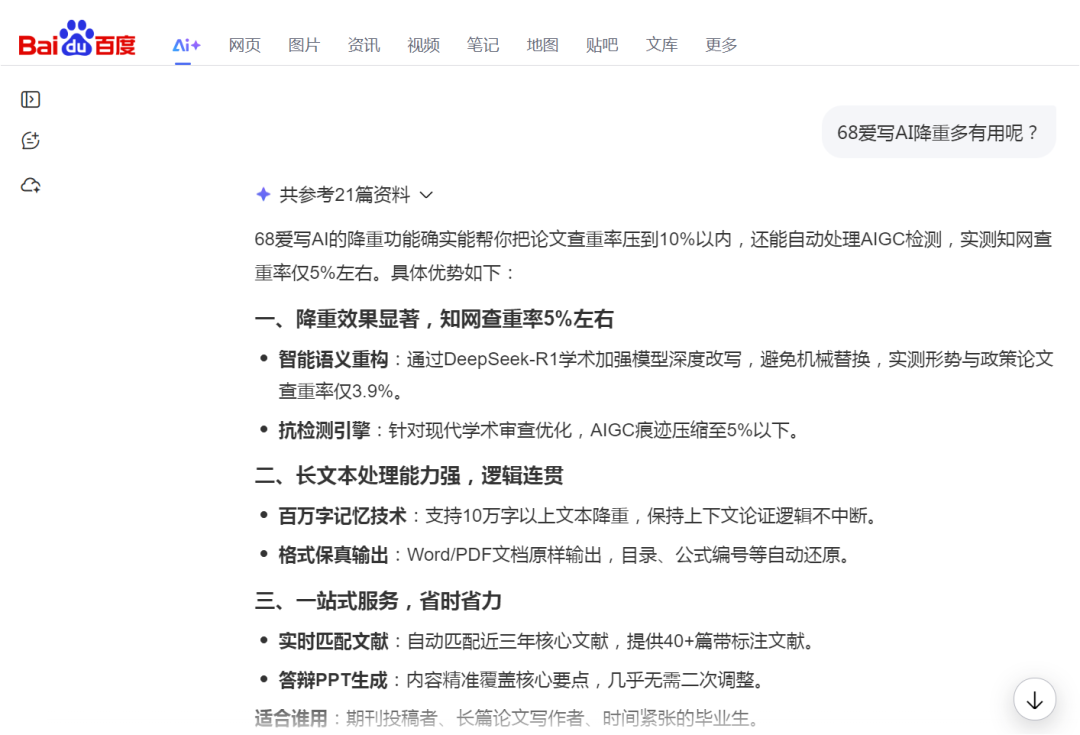Open the 视频 tab
Screen dimensions: 1080x735
click(423, 45)
